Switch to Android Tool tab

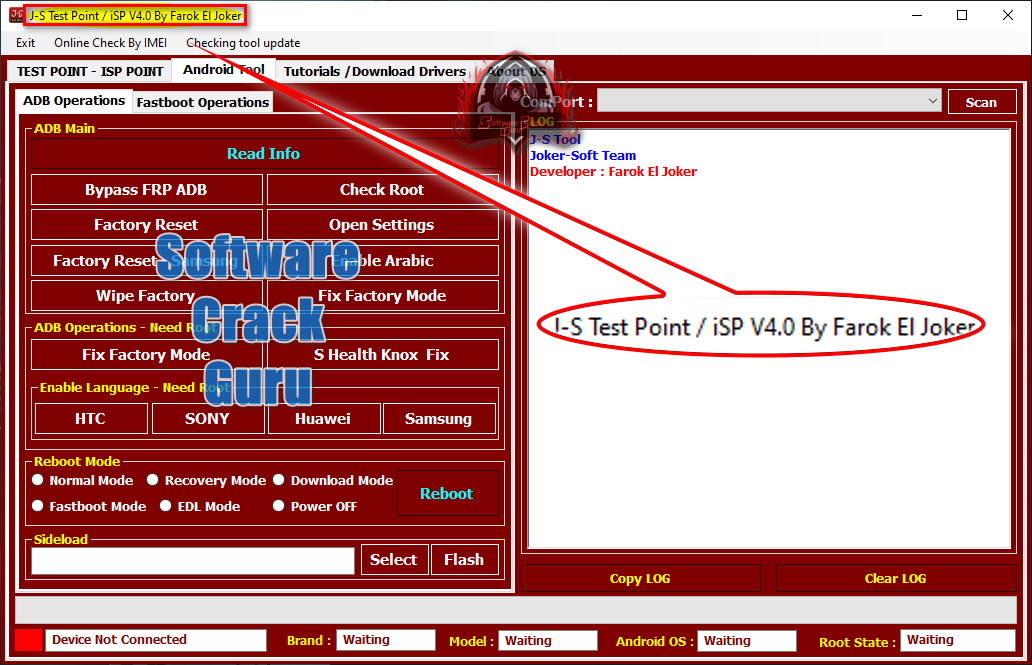[224, 69]
